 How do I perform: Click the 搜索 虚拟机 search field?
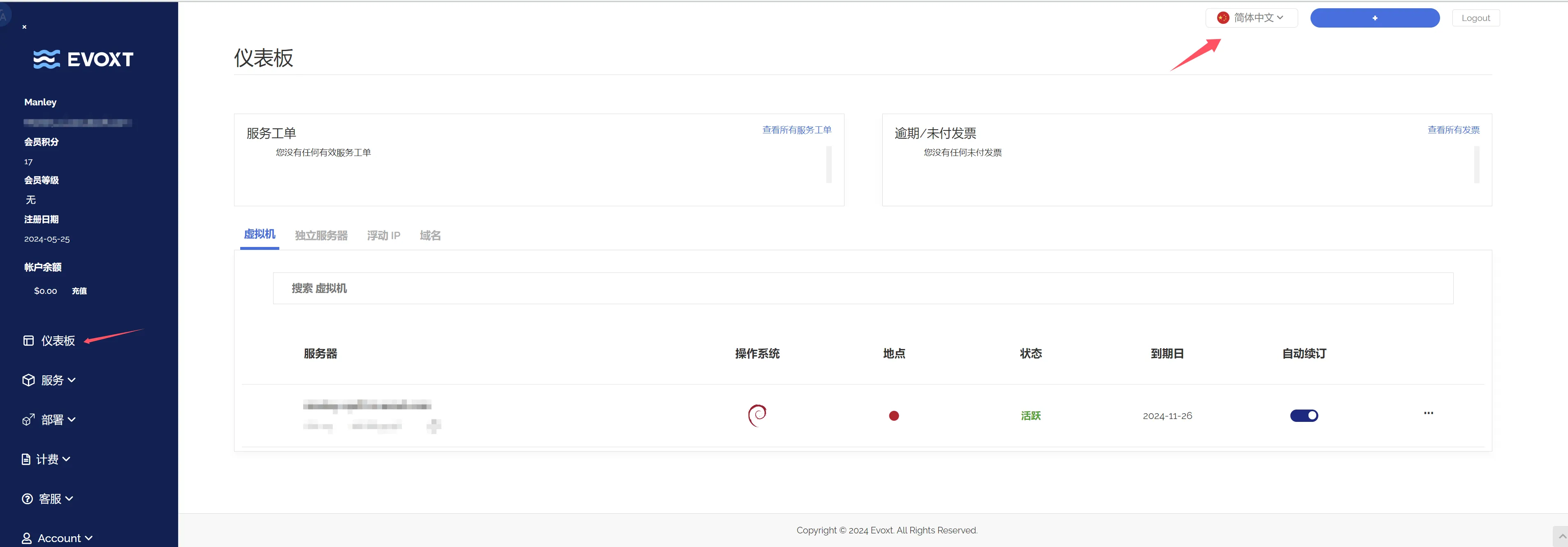pyautogui.click(x=863, y=288)
